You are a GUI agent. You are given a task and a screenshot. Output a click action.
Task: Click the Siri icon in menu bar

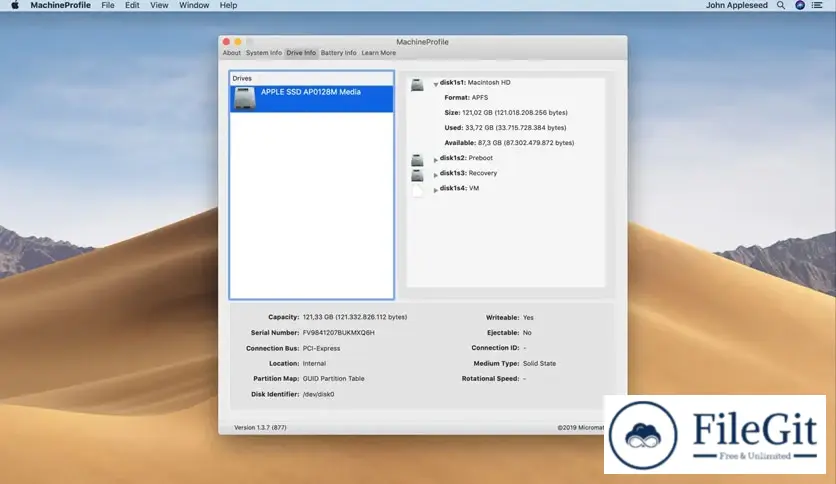(x=800, y=5)
